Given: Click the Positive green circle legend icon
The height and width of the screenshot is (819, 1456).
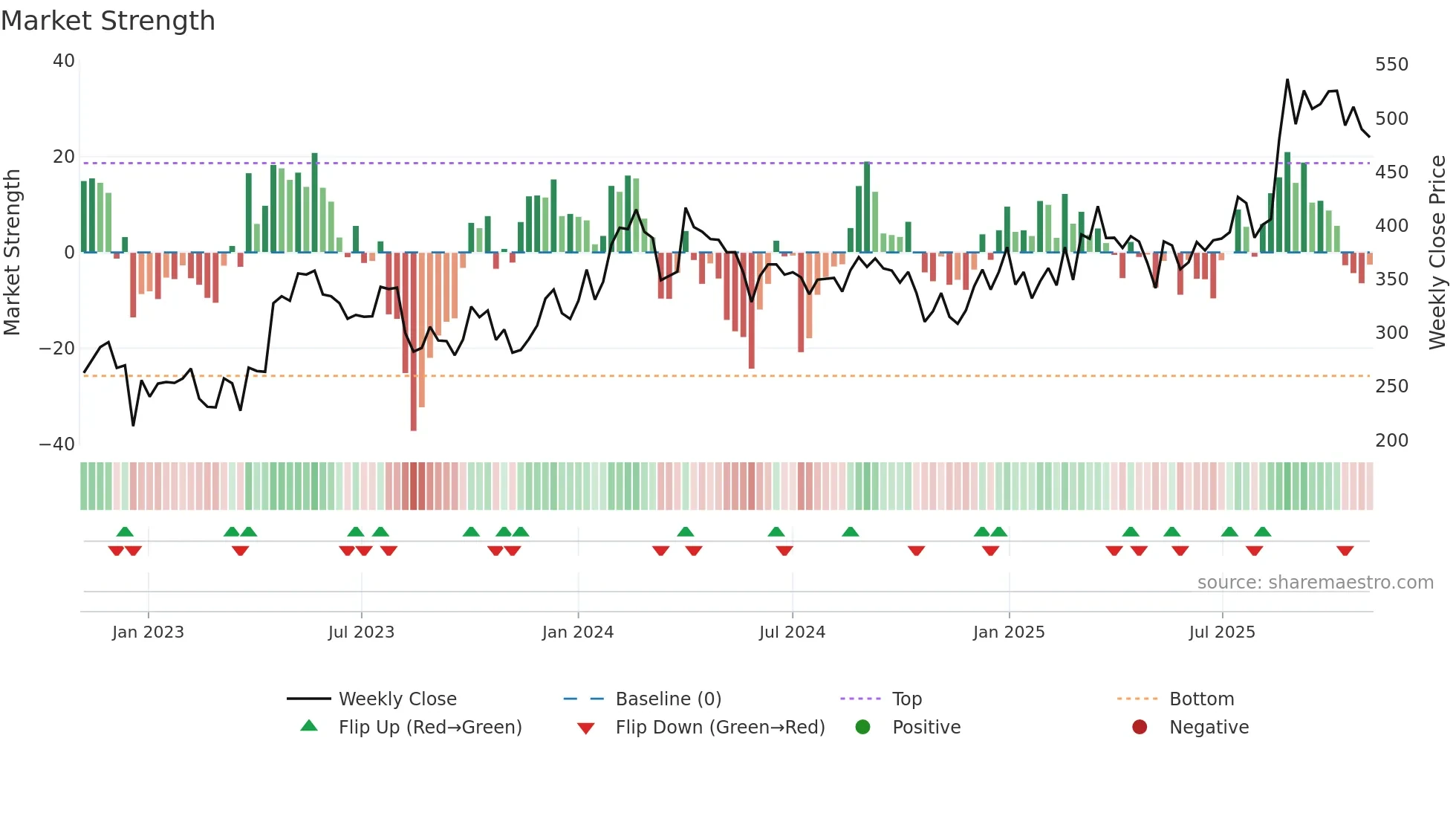Looking at the screenshot, I should 862,727.
